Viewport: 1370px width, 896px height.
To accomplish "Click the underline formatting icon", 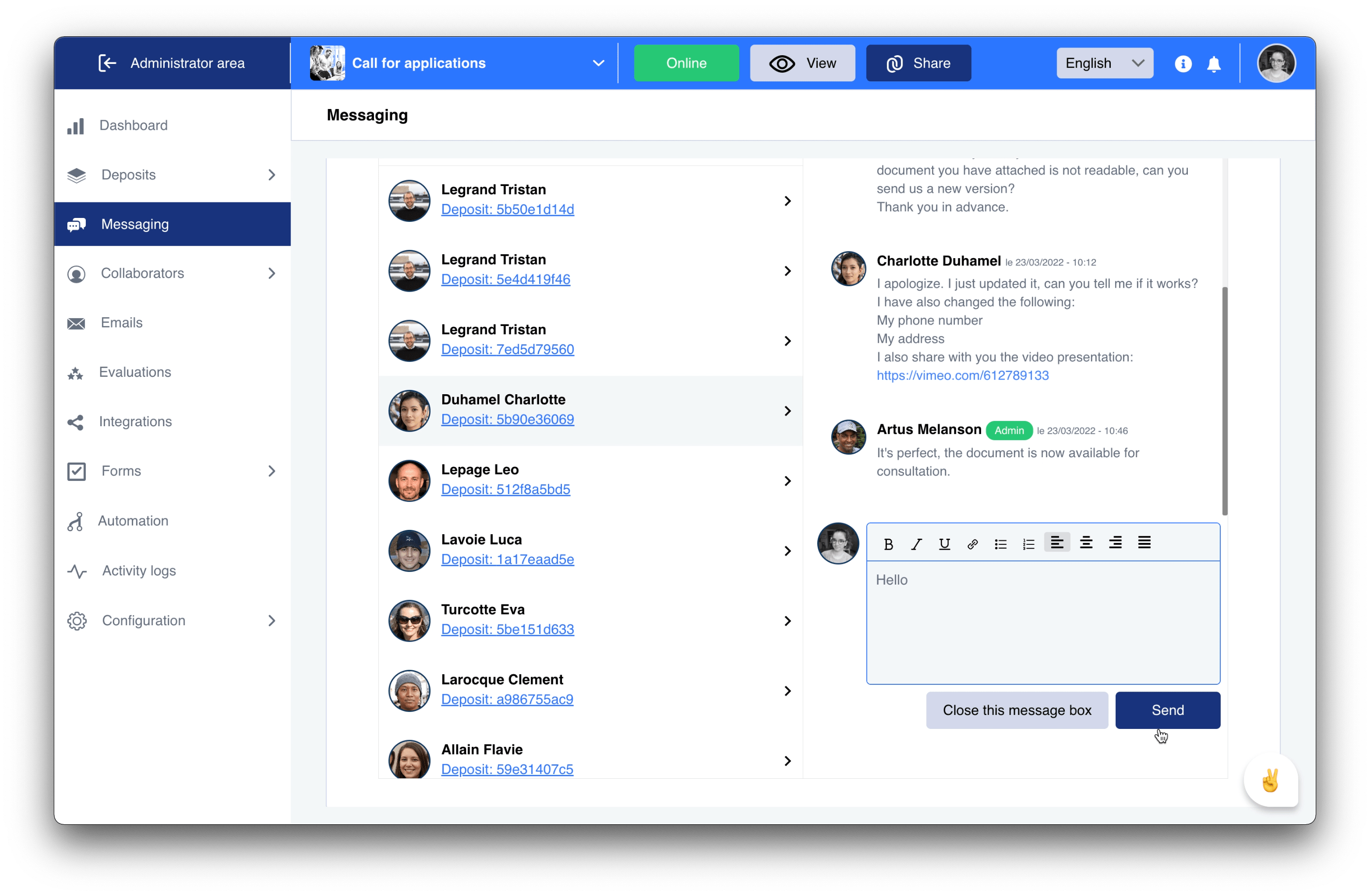I will [944, 544].
